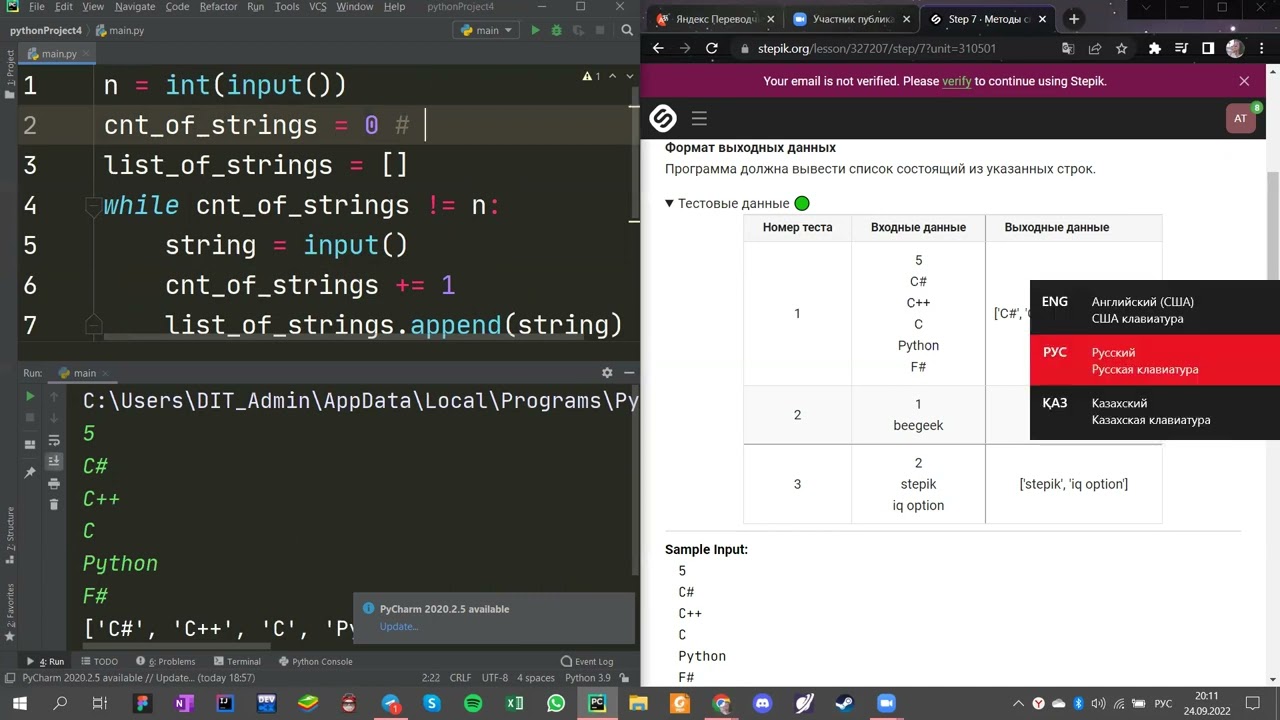Switch to the TODO tool window
This screenshot has height=720, width=1280.
tap(100, 661)
